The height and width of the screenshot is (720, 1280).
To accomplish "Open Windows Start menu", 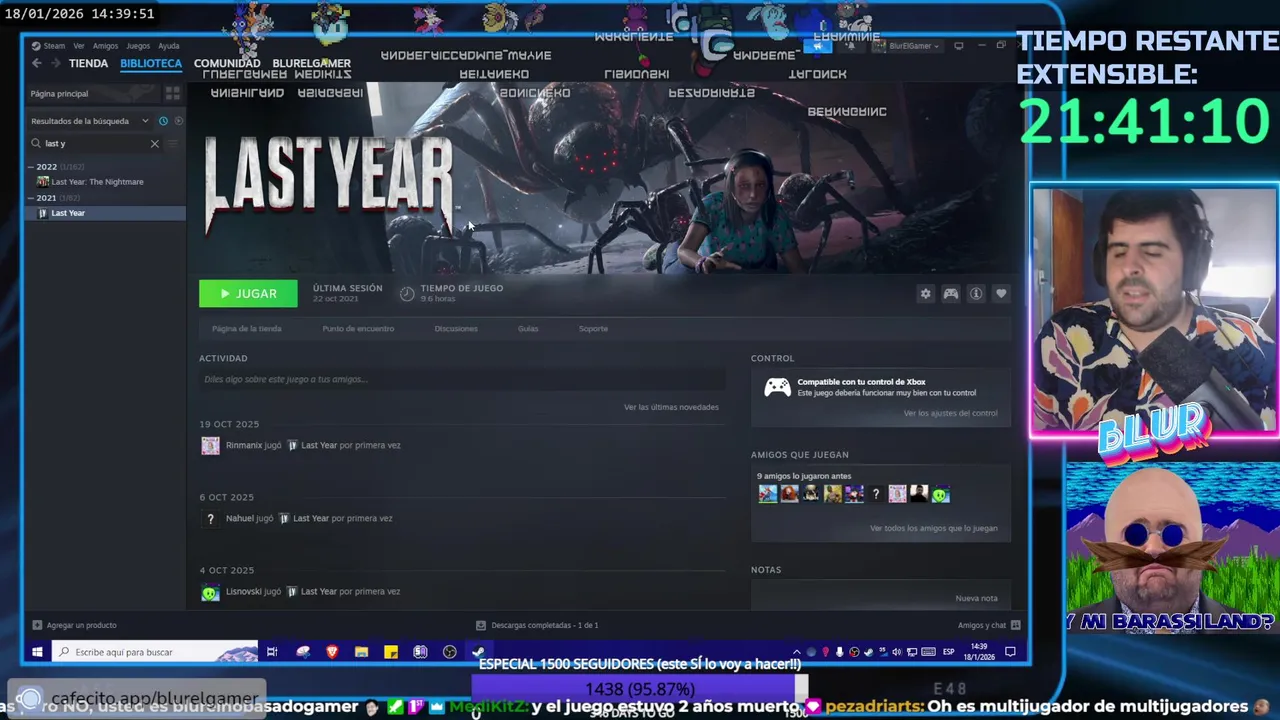I will [37, 652].
